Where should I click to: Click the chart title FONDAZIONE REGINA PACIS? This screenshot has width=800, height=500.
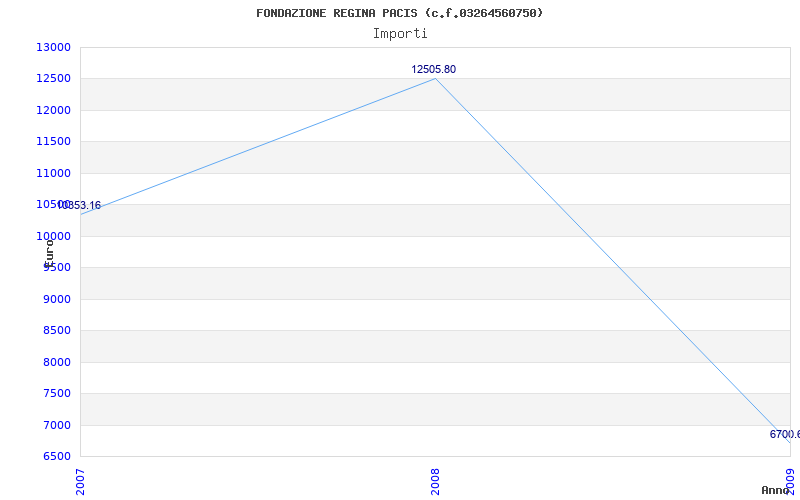pyautogui.click(x=399, y=13)
